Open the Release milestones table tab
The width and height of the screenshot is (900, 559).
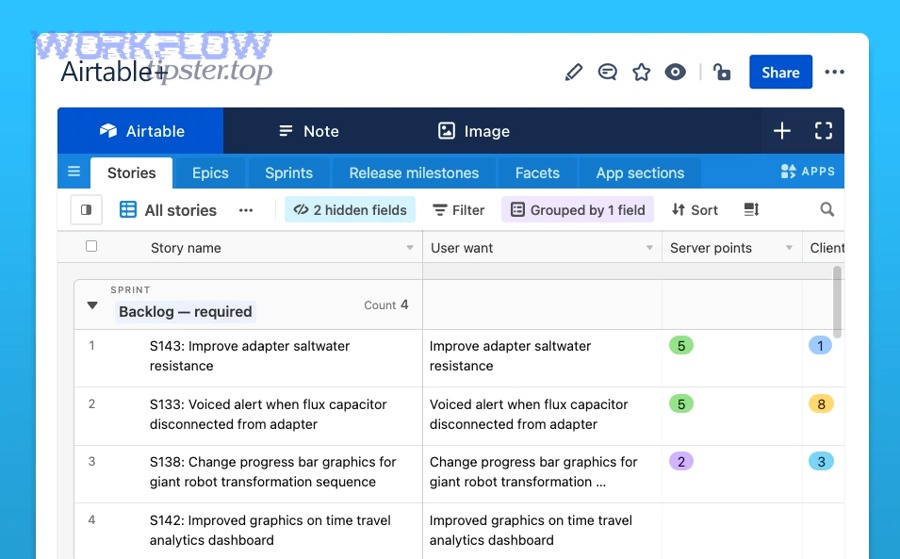pyautogui.click(x=414, y=173)
